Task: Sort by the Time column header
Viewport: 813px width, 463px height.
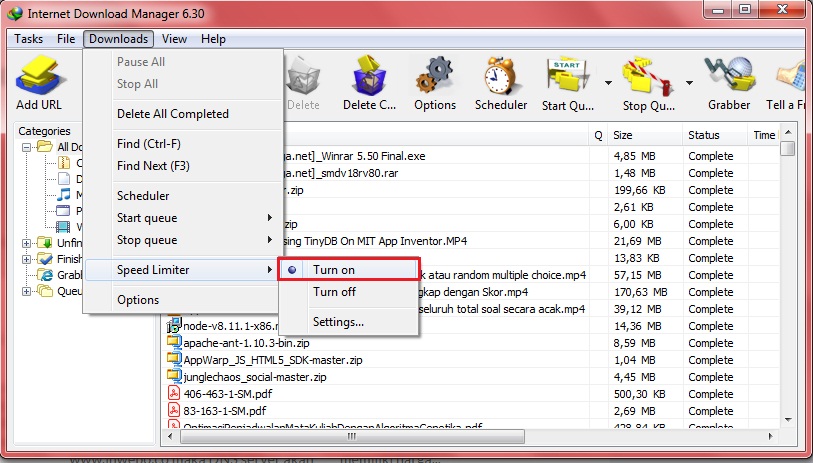Action: pyautogui.click(x=764, y=135)
